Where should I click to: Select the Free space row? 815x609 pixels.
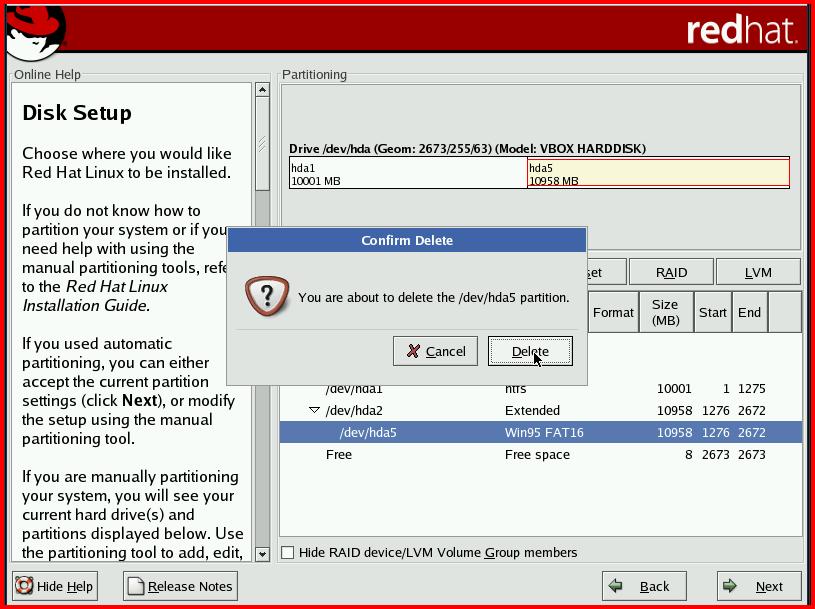(x=541, y=455)
